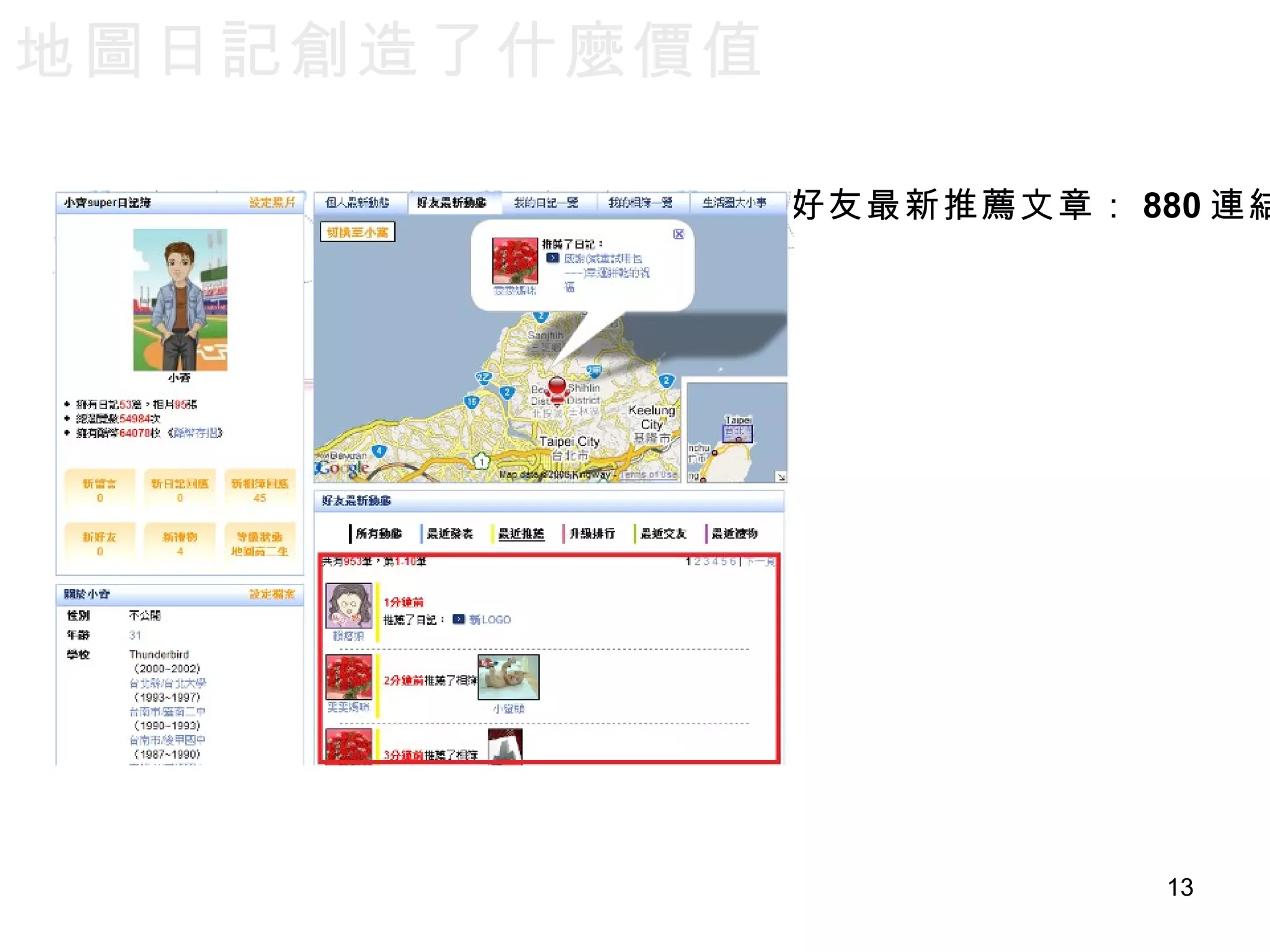The image size is (1270, 952).
Task: Open the 階幣存摺 link
Action: (x=197, y=433)
